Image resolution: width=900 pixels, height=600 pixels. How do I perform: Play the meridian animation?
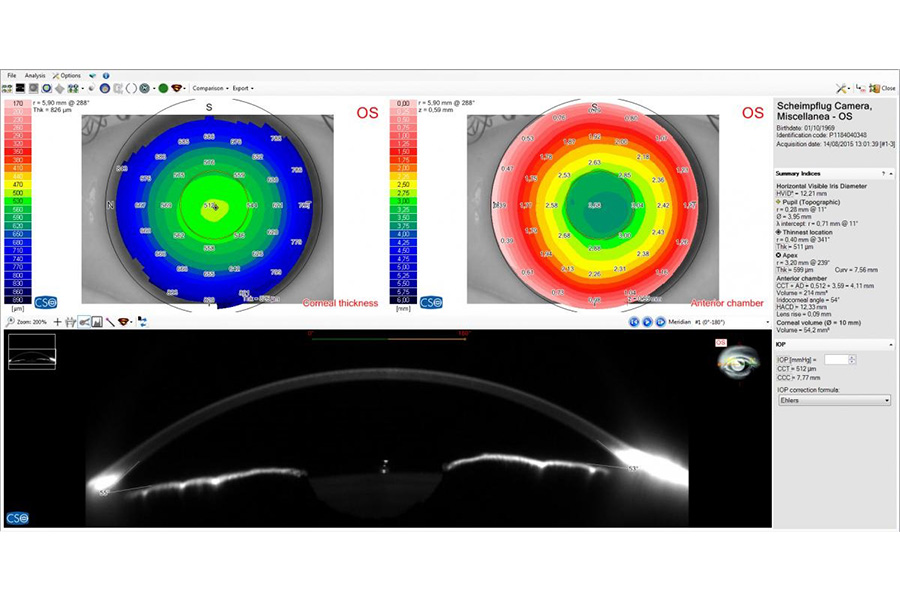[647, 322]
